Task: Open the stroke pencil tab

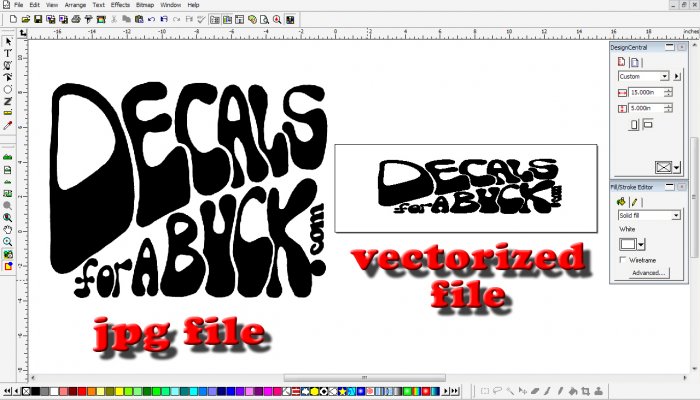Action: click(x=633, y=202)
